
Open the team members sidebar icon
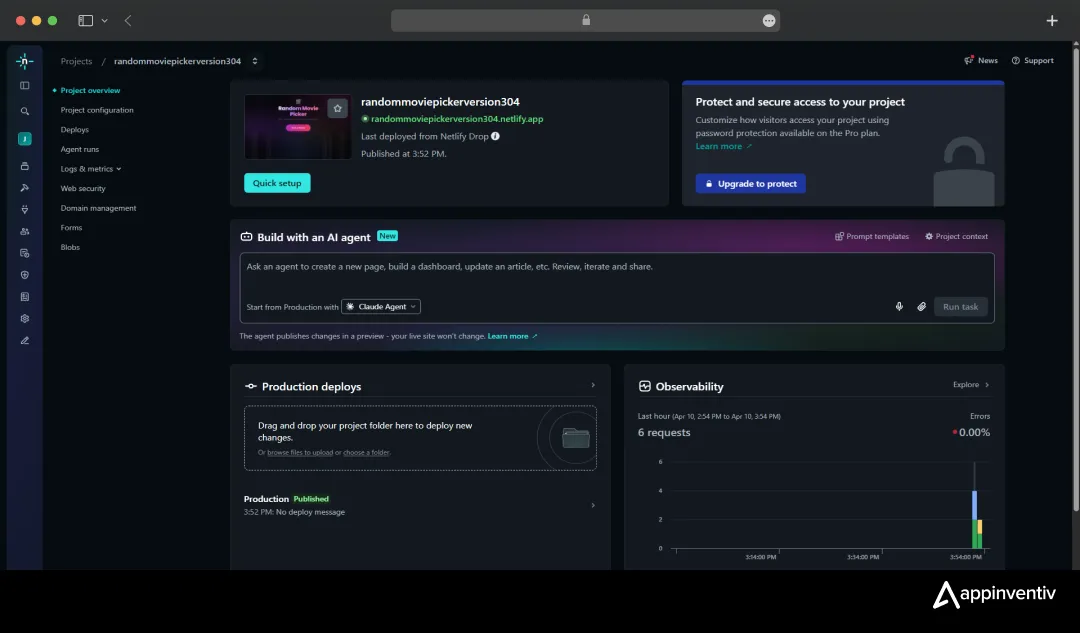coord(25,231)
